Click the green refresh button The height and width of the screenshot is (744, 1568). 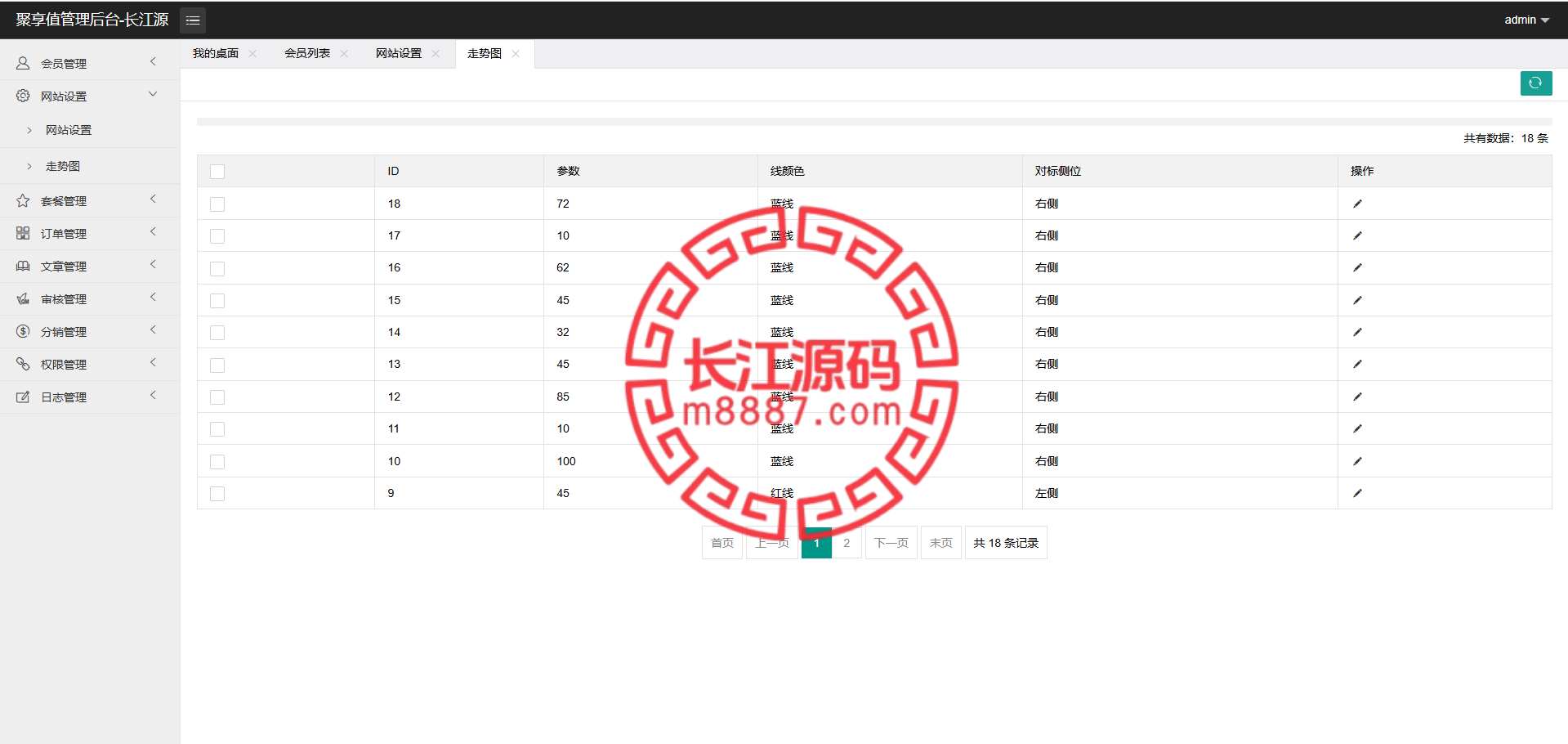(1536, 83)
